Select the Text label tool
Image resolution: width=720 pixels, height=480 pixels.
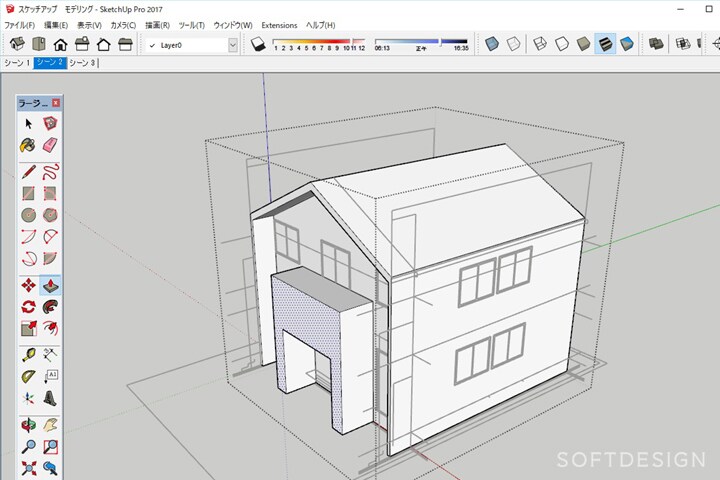click(50, 377)
